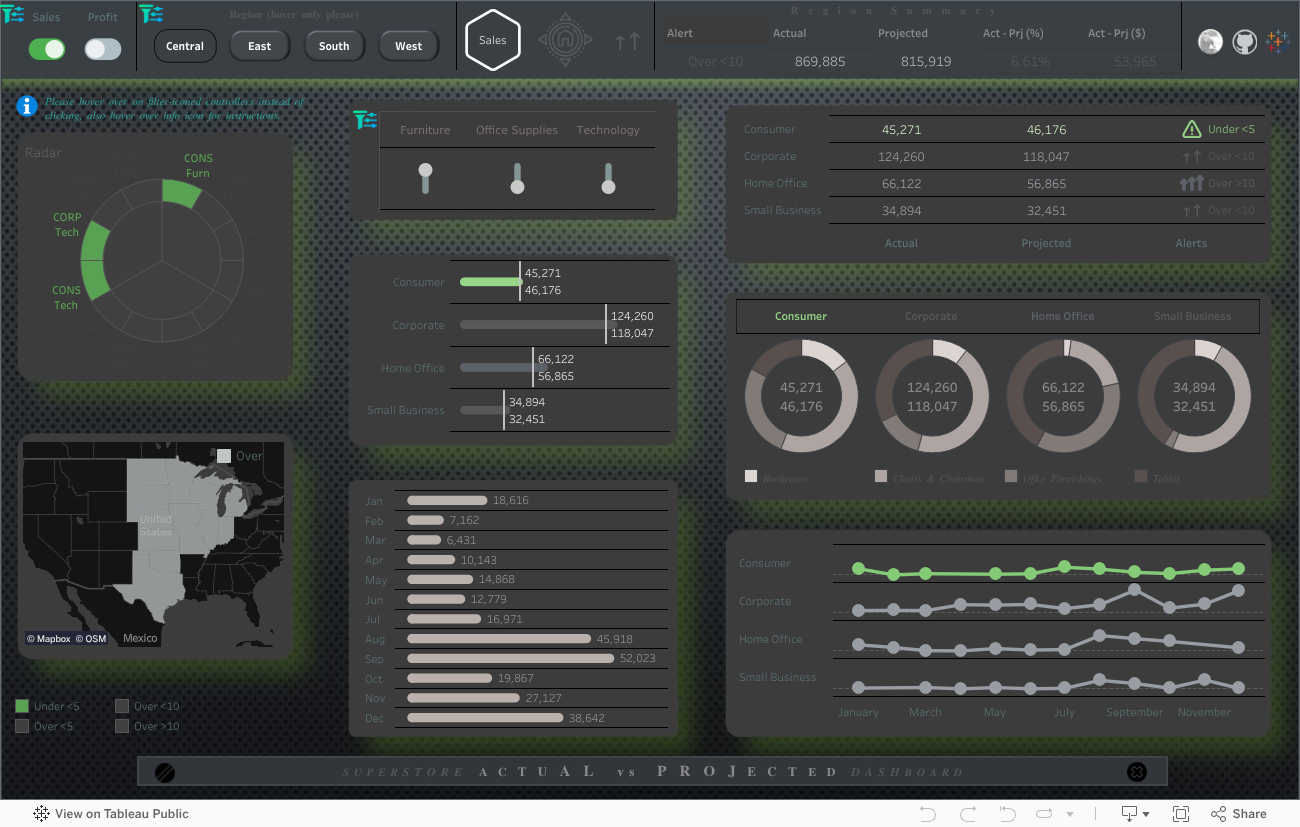Select the Corporate tab above donut charts

pos(931,316)
